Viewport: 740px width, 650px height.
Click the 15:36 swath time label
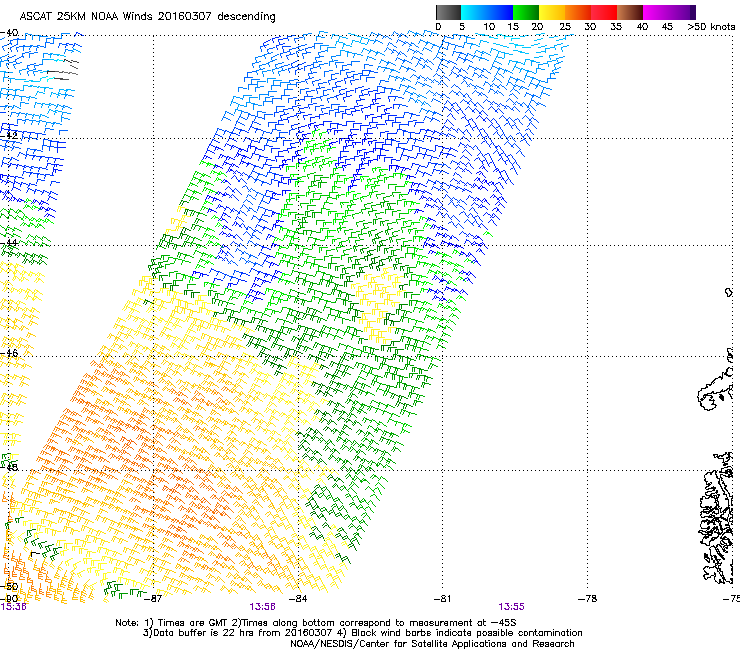(13, 607)
